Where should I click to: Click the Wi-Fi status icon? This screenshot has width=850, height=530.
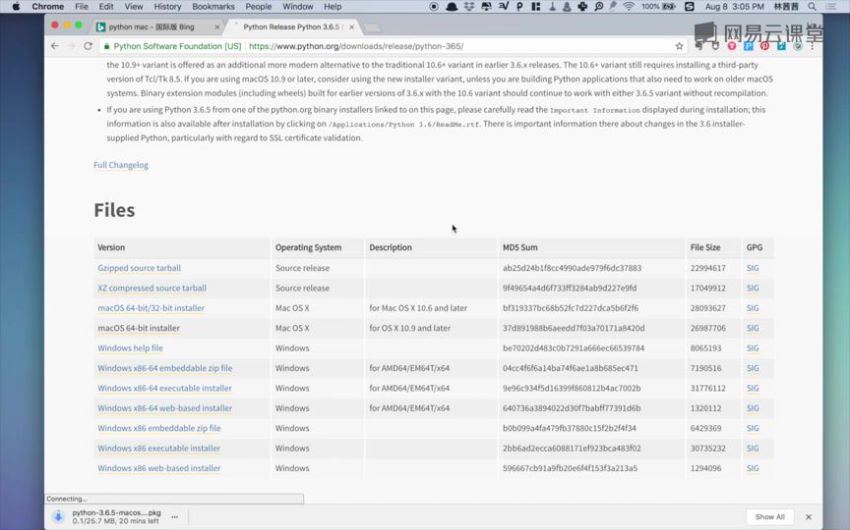[629, 7]
